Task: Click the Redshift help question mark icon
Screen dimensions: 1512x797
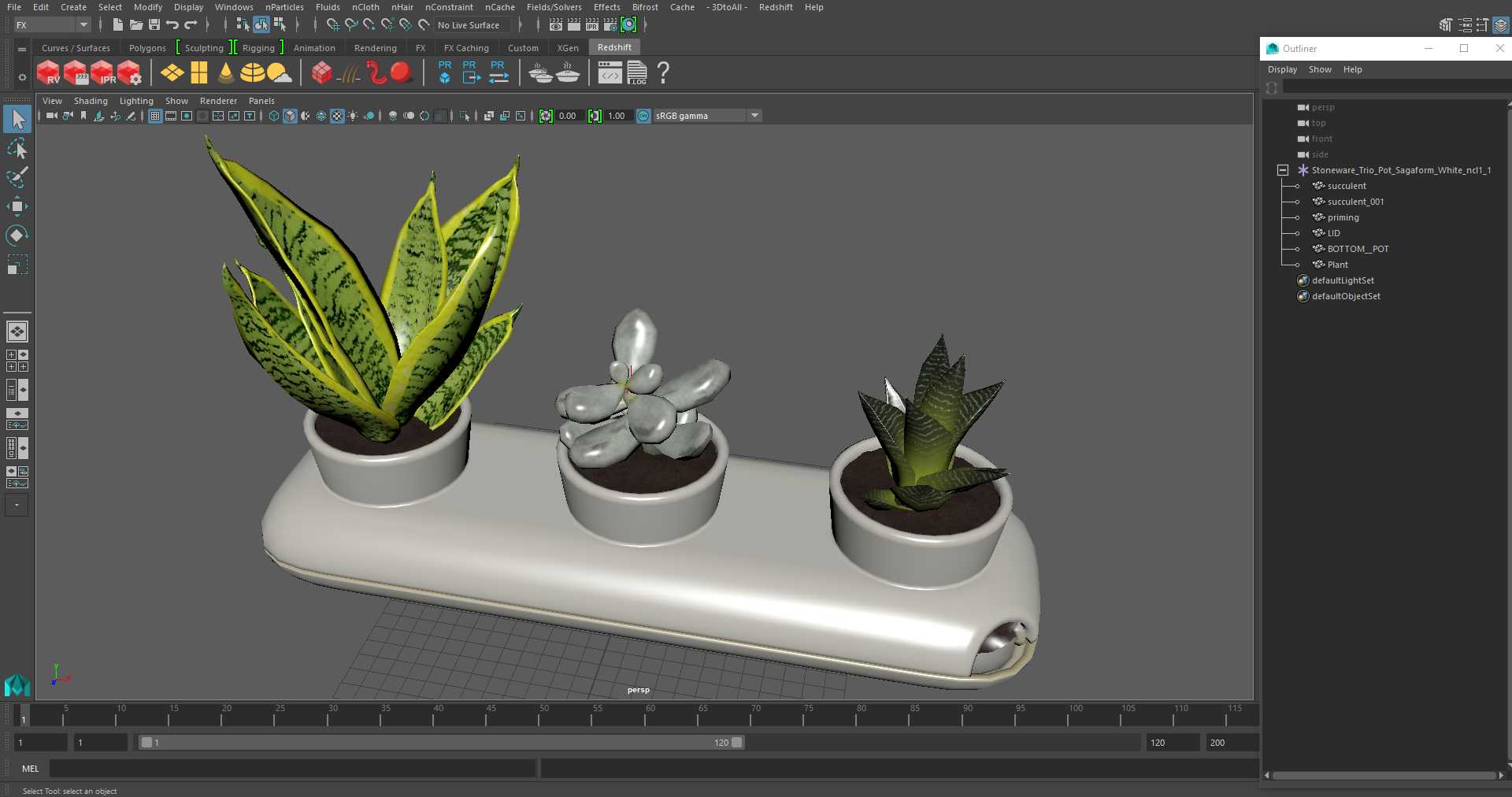Action: (x=664, y=73)
